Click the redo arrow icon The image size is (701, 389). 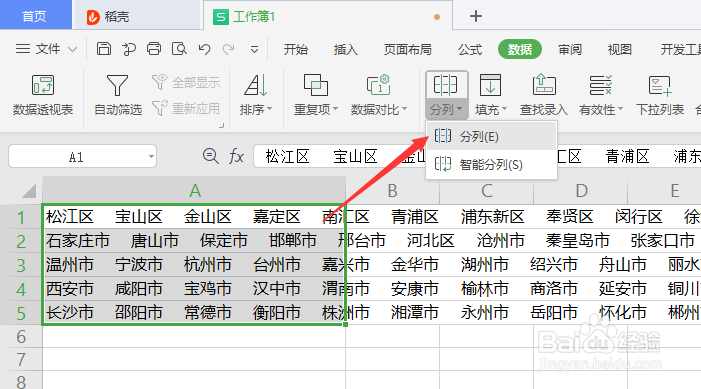[x=228, y=49]
